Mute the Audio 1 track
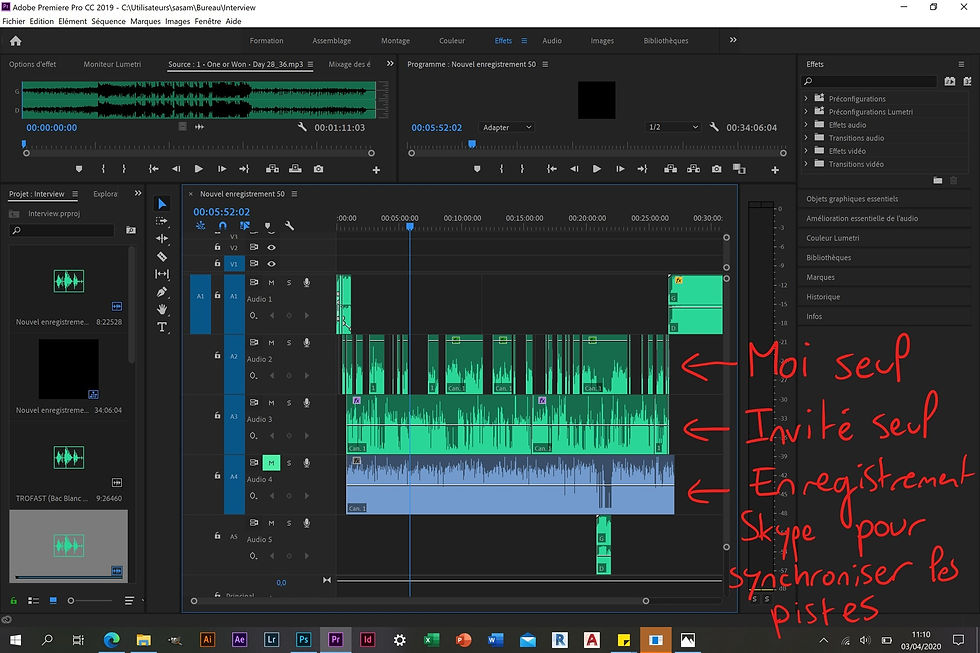 click(271, 282)
